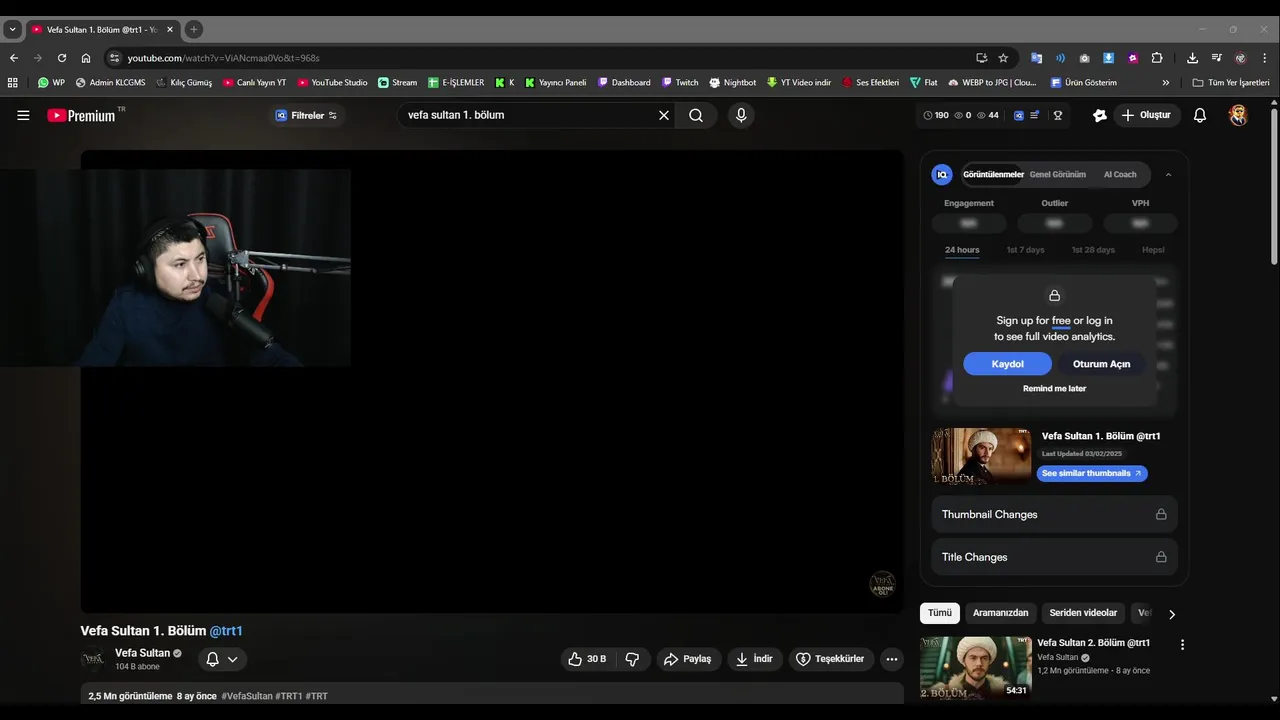The height and width of the screenshot is (720, 1280).
Task: Select the 1st 7 days range
Action: click(1025, 250)
